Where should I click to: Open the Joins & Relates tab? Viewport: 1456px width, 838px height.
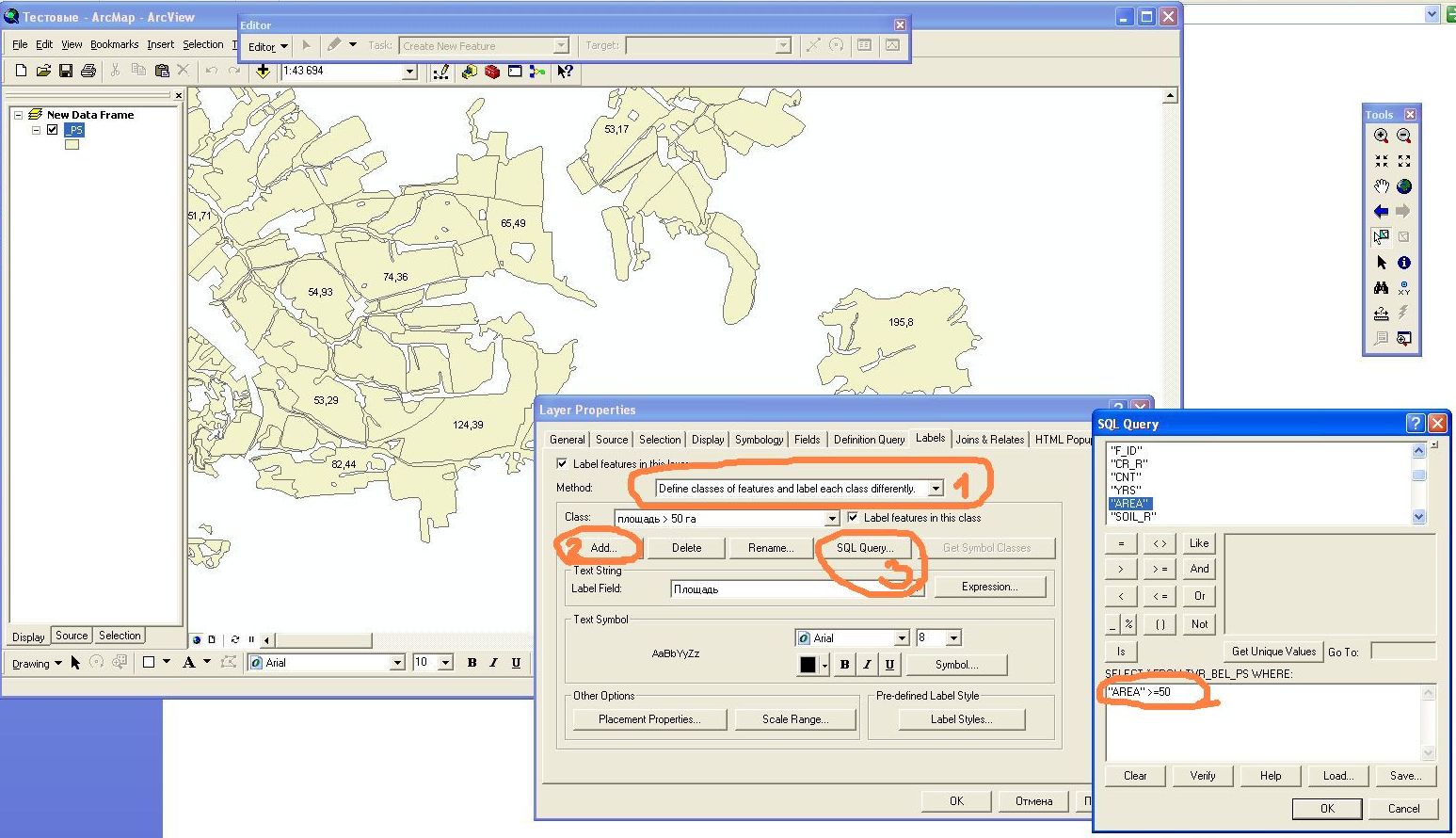989,440
